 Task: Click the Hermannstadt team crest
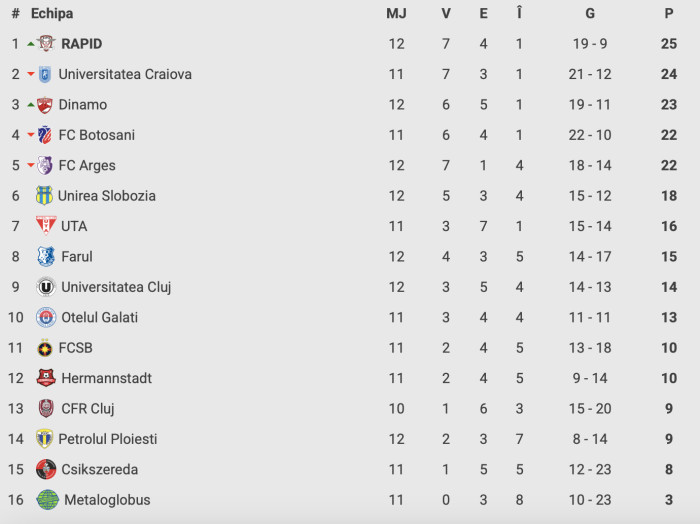[46, 378]
